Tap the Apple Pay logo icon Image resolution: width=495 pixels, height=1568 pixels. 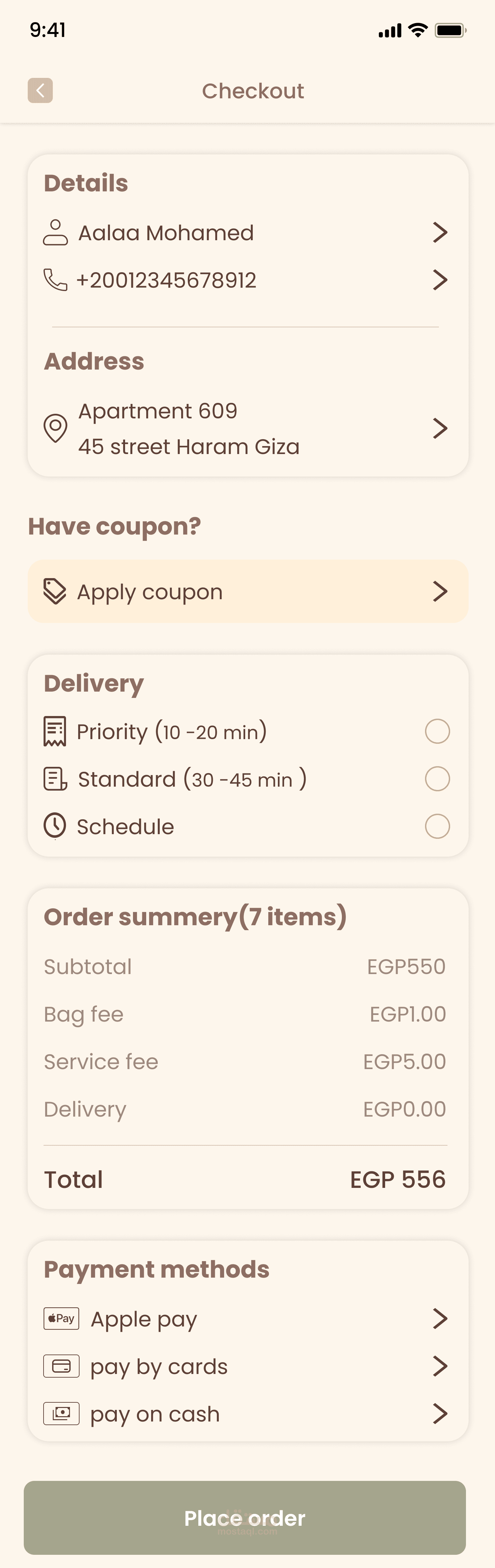(x=61, y=1319)
